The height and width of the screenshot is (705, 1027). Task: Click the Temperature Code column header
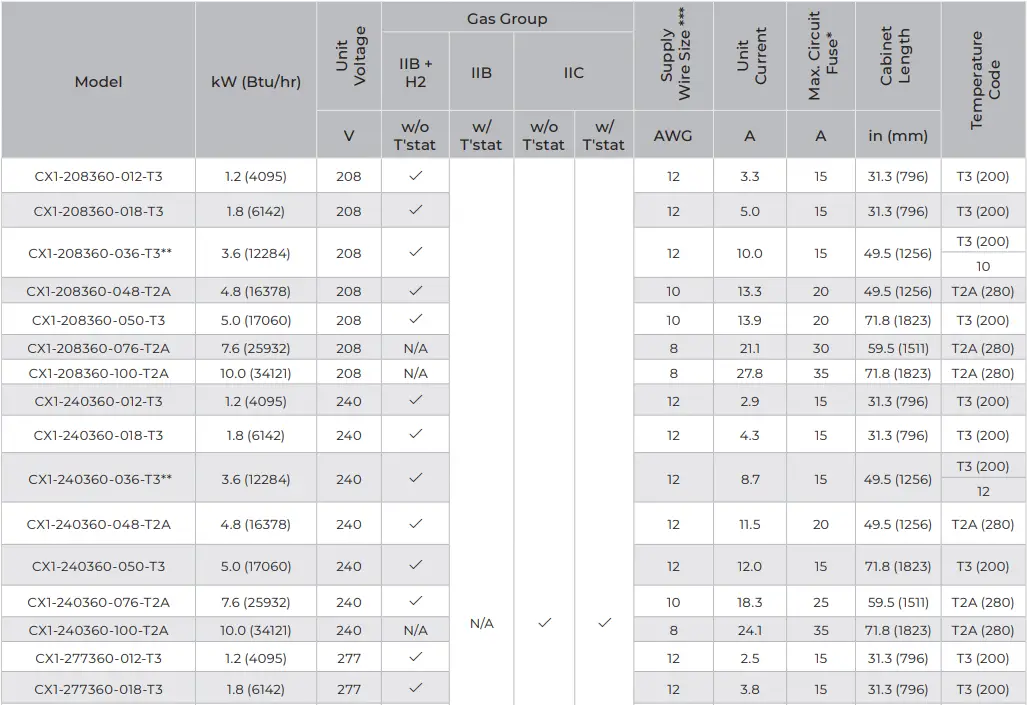(x=984, y=80)
